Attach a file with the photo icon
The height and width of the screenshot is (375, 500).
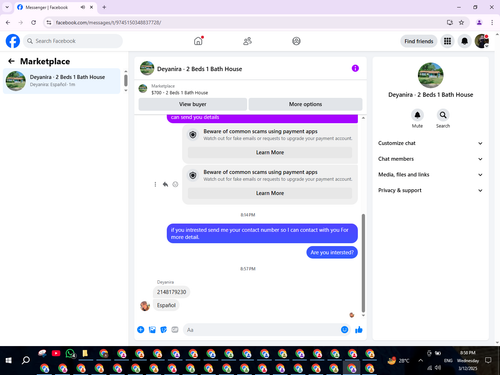pos(152,330)
